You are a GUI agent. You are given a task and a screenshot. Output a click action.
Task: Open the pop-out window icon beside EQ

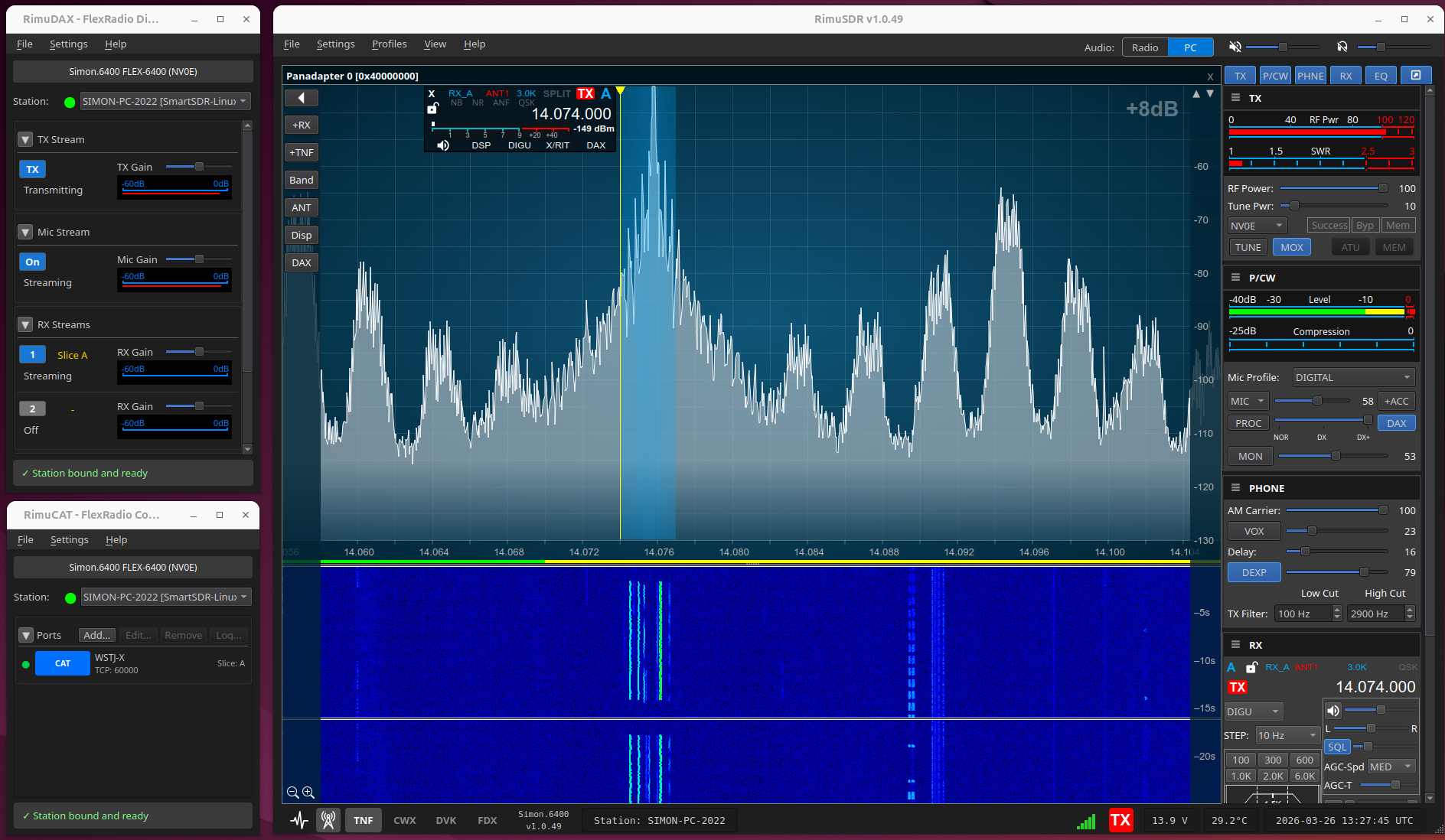coord(1416,75)
